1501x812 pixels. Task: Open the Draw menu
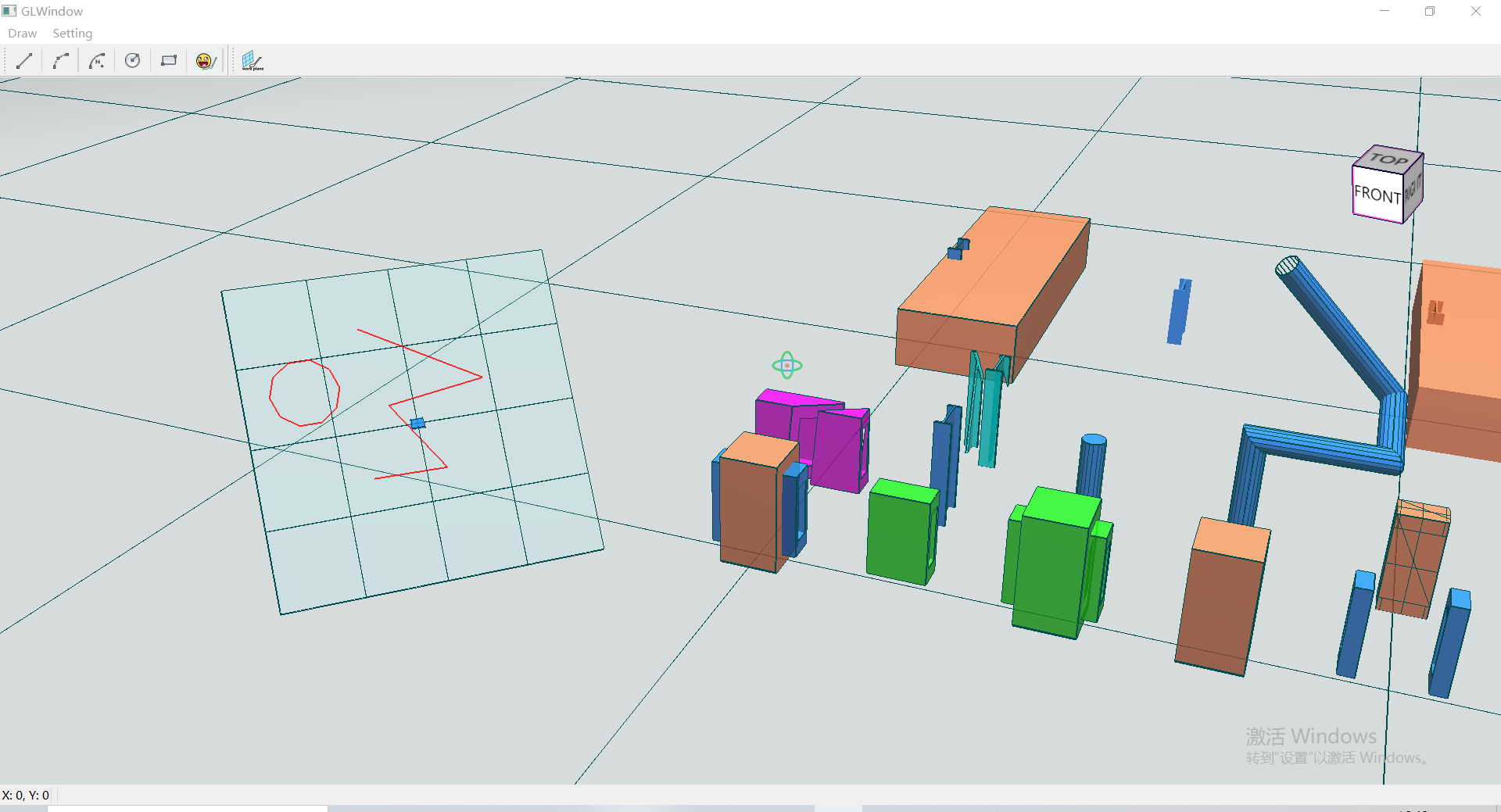coord(23,34)
